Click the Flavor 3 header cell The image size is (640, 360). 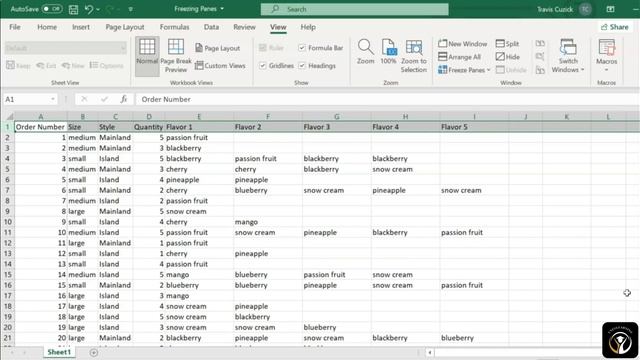(x=337, y=127)
